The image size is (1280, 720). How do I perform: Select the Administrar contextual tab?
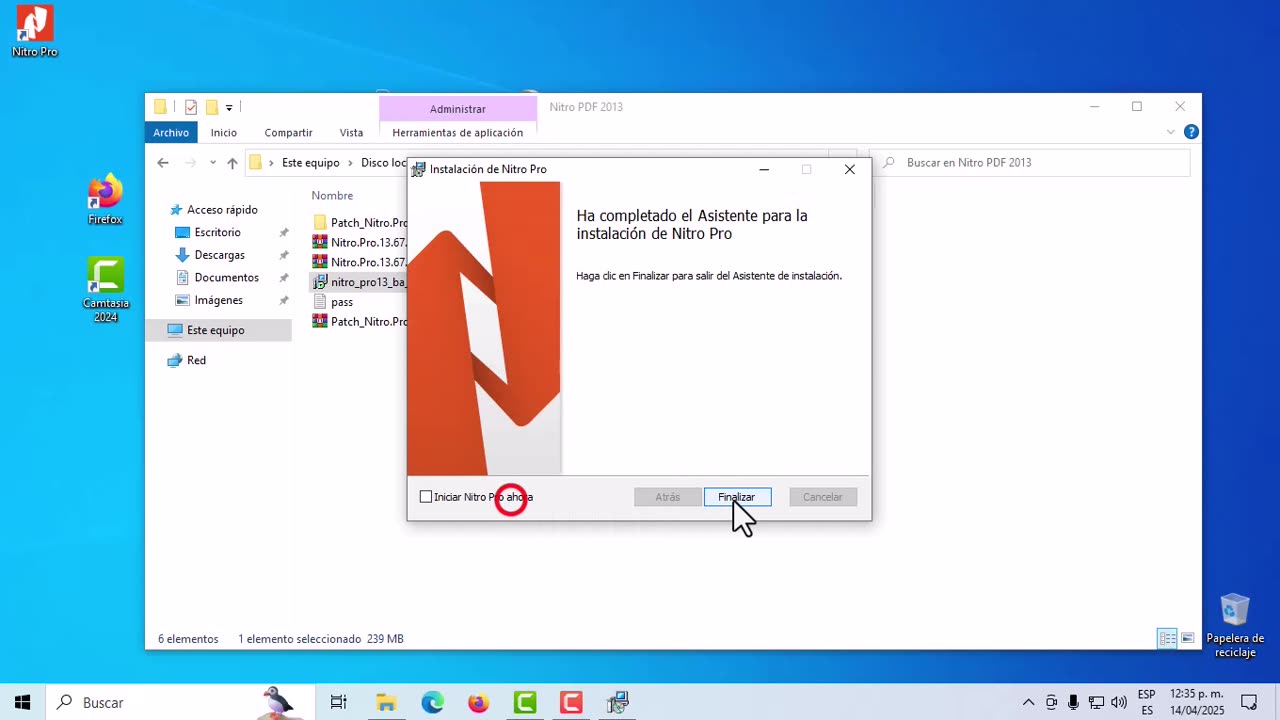point(458,109)
